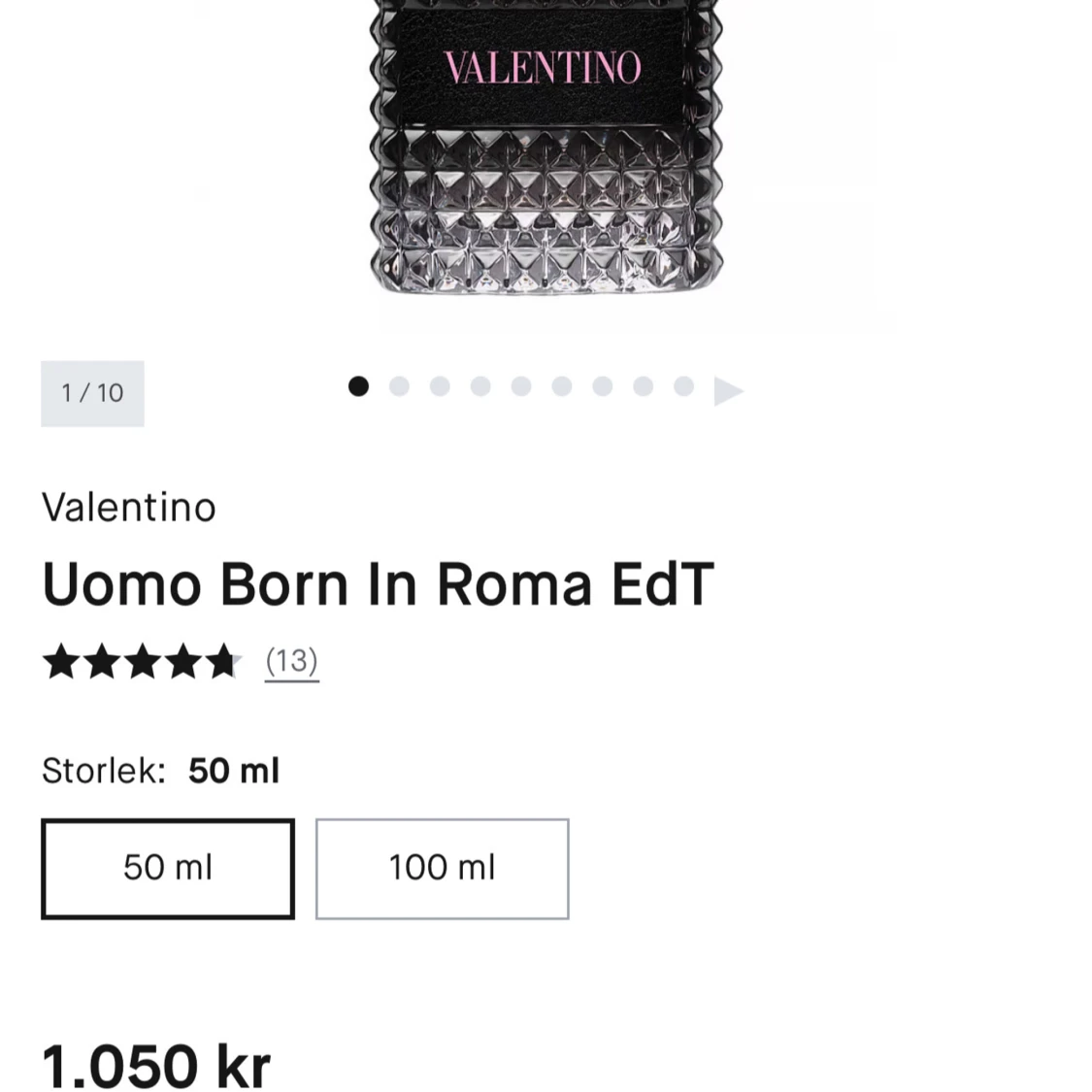Click the Valentino brand name

pos(127,507)
